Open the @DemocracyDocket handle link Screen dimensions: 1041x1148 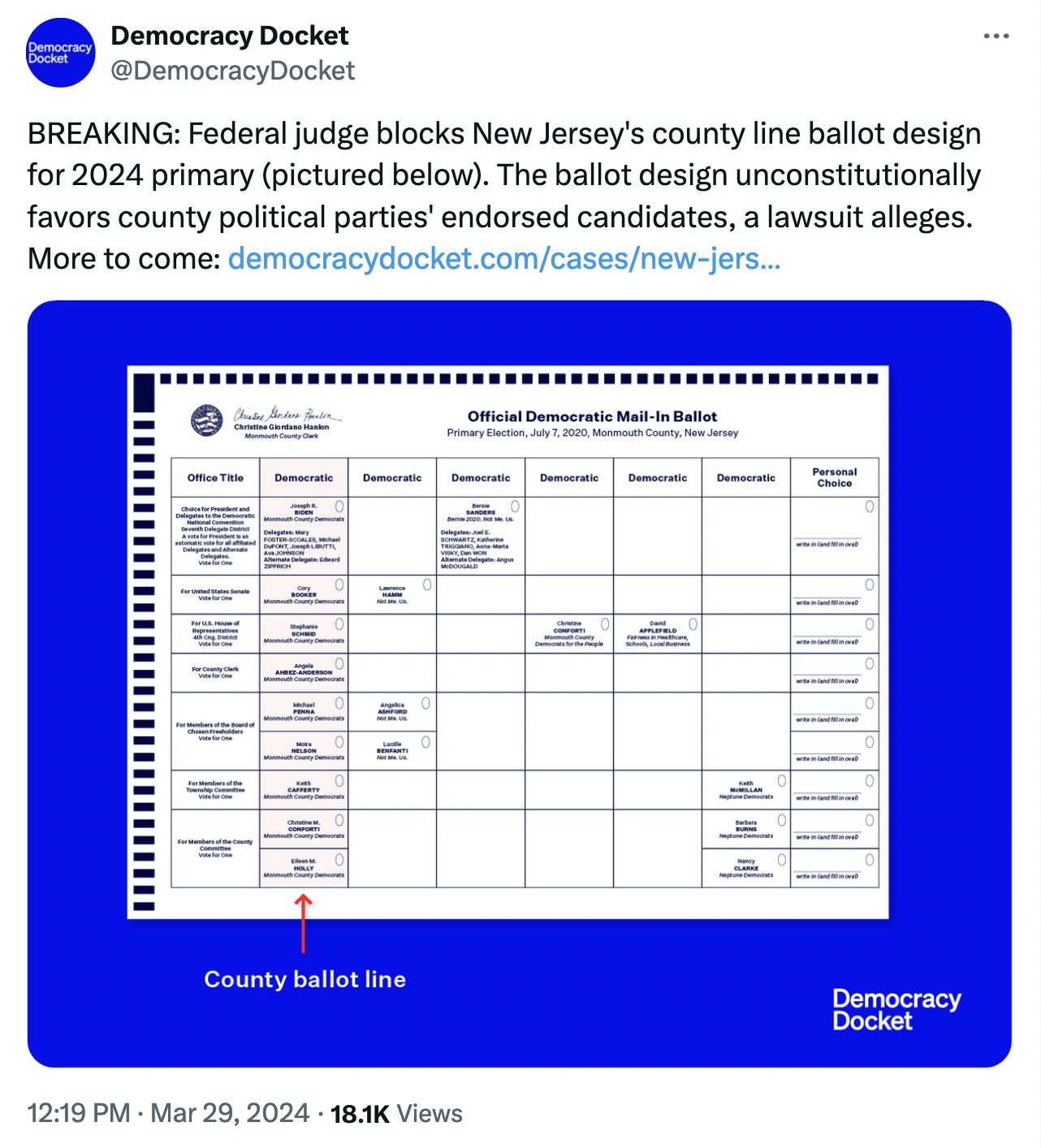(x=232, y=71)
